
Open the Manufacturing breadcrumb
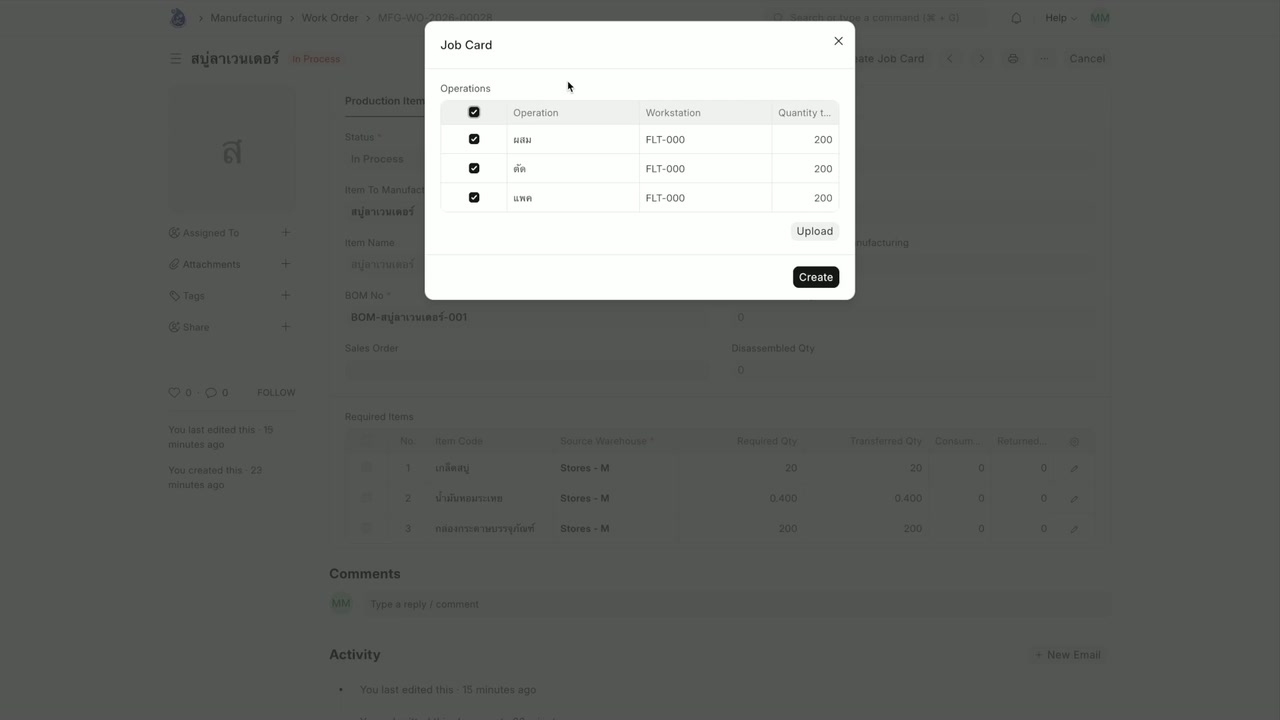point(246,18)
